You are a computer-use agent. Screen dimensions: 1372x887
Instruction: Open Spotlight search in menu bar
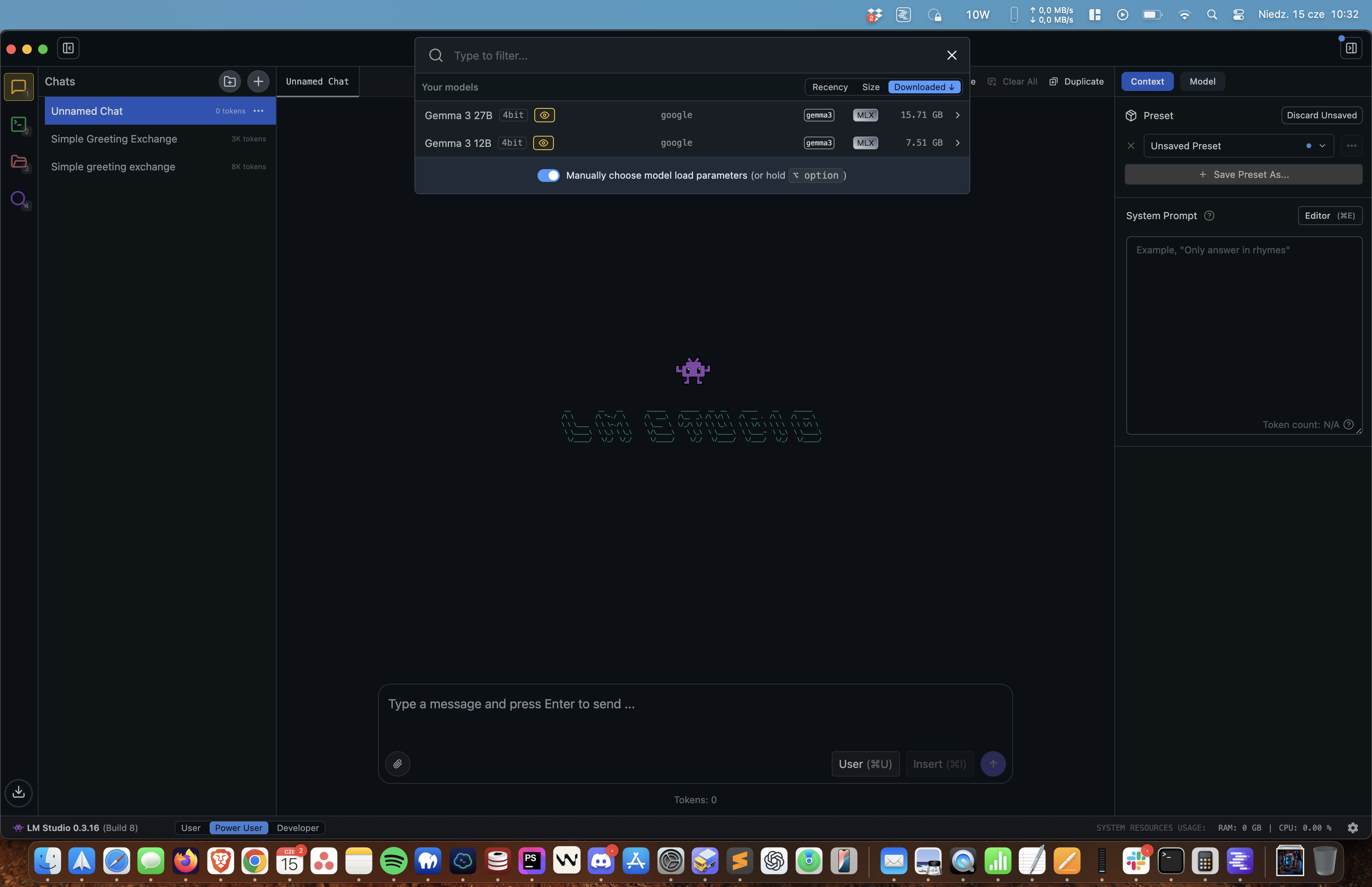(x=1212, y=15)
